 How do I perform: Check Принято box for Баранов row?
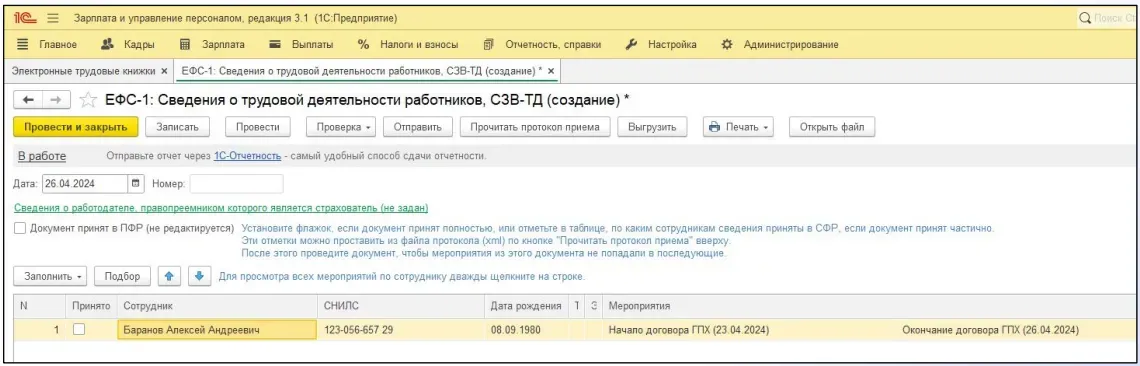pyautogui.click(x=79, y=330)
